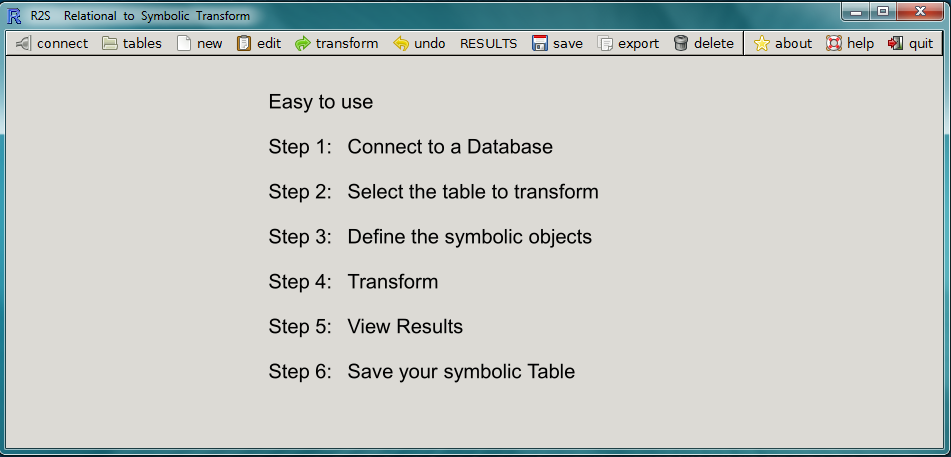Click the delete trash can icon
Image resolution: width=951 pixels, height=457 pixels.
[681, 43]
